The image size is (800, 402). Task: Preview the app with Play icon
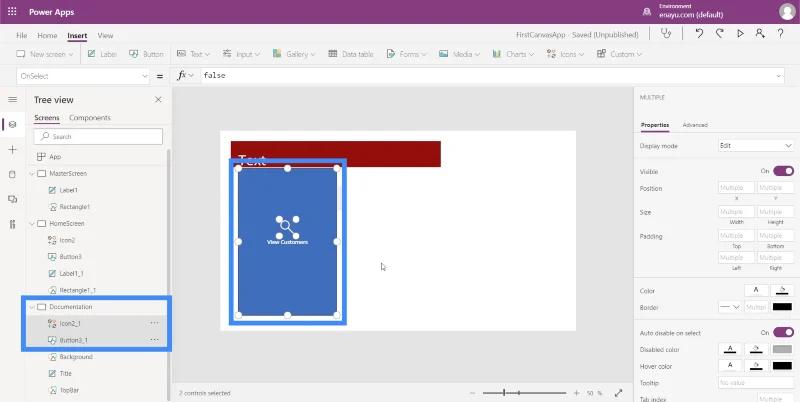[740, 34]
